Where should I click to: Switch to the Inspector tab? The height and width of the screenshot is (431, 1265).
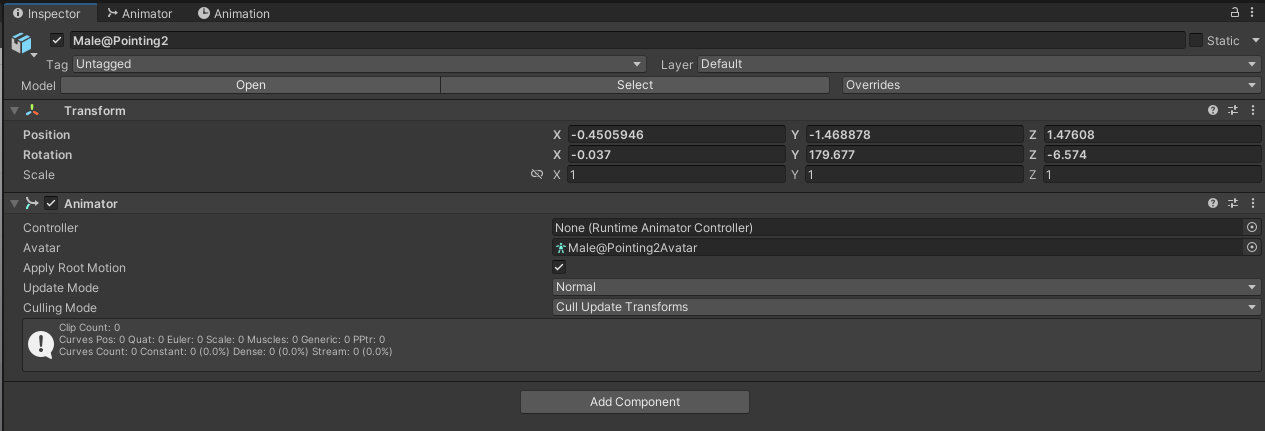pyautogui.click(x=48, y=13)
